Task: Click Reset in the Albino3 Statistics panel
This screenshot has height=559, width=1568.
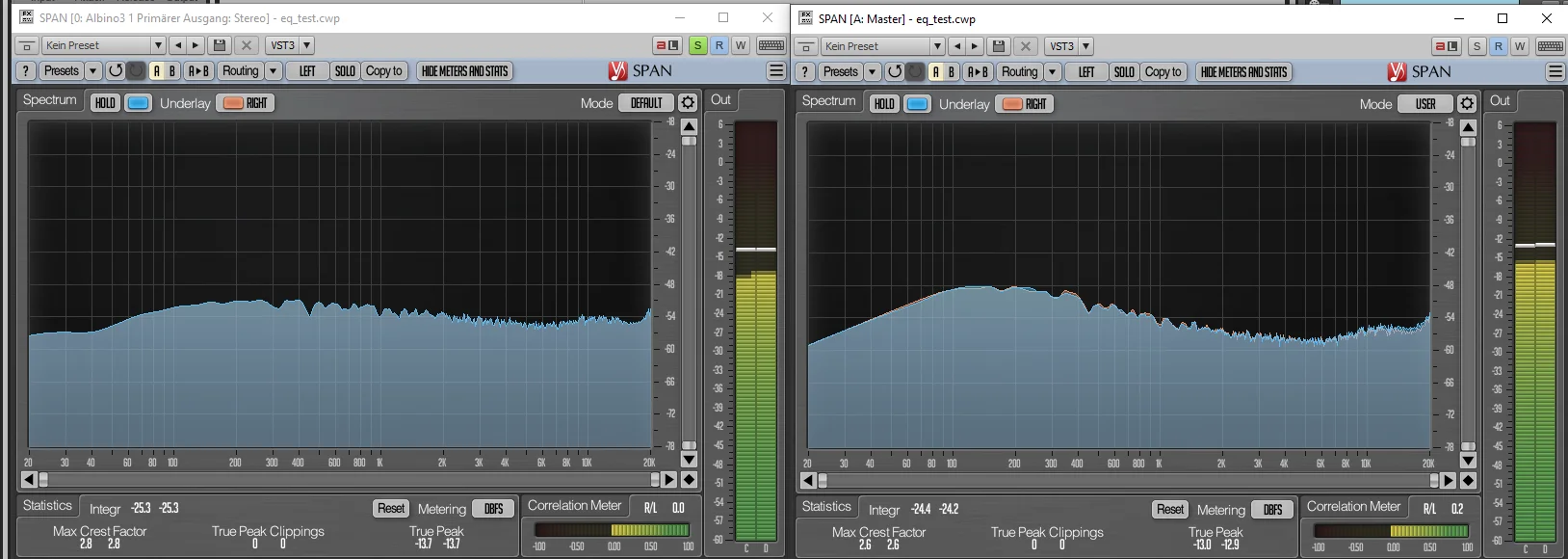Action: (x=391, y=508)
